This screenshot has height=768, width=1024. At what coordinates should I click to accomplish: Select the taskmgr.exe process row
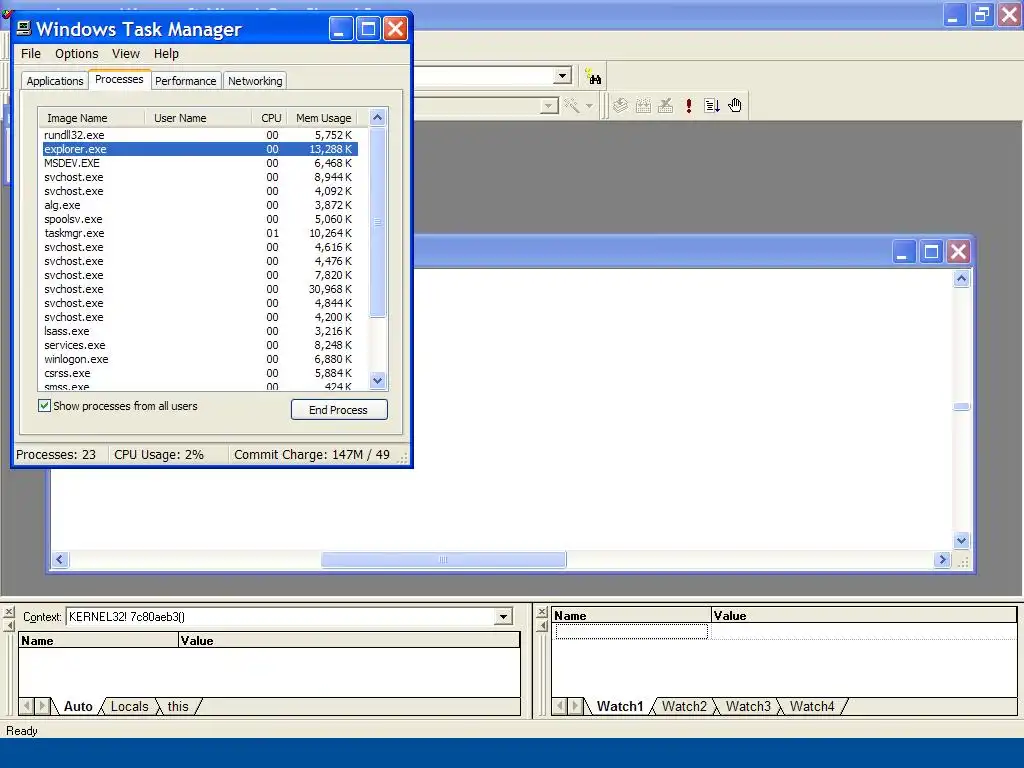(x=200, y=233)
